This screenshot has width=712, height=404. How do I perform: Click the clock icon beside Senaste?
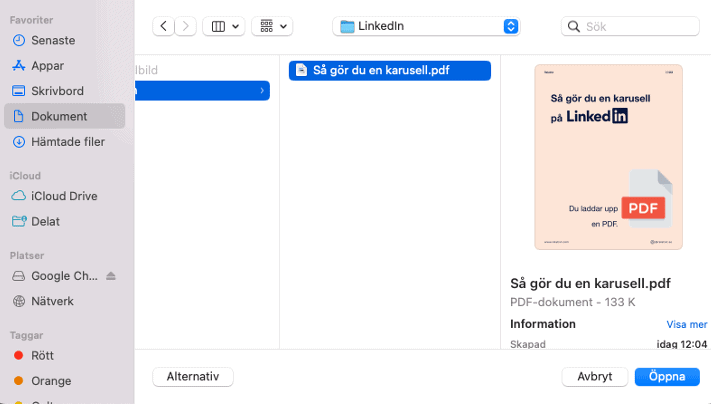click(19, 40)
